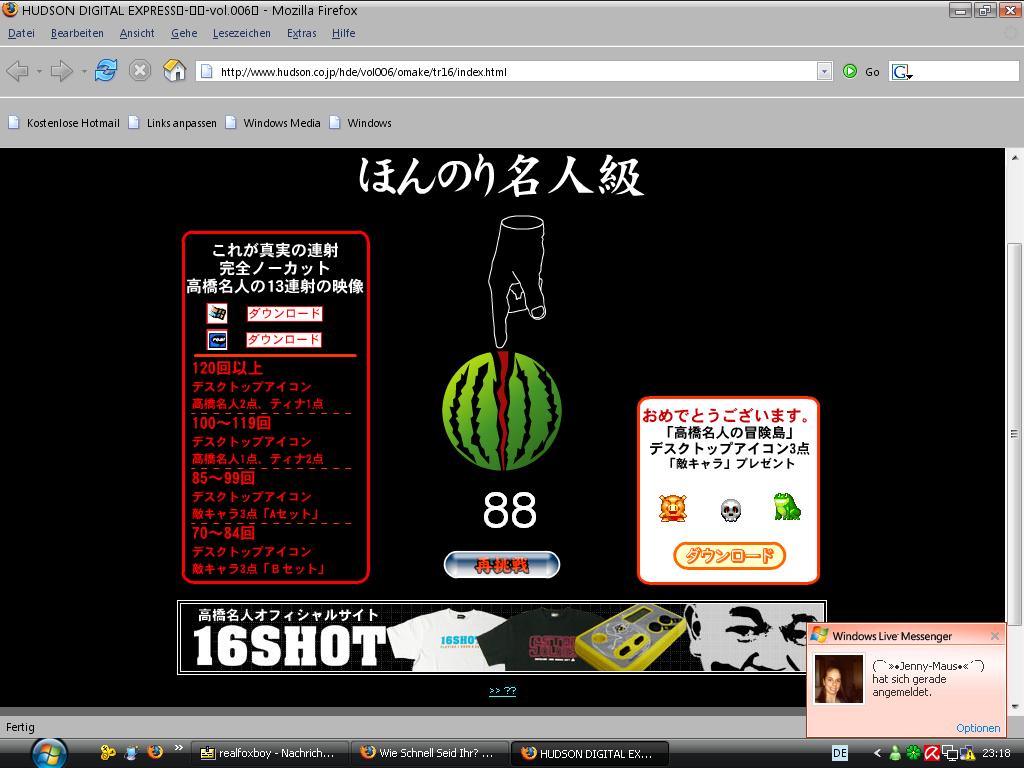Click the yellow warning tray icon

click(968, 754)
